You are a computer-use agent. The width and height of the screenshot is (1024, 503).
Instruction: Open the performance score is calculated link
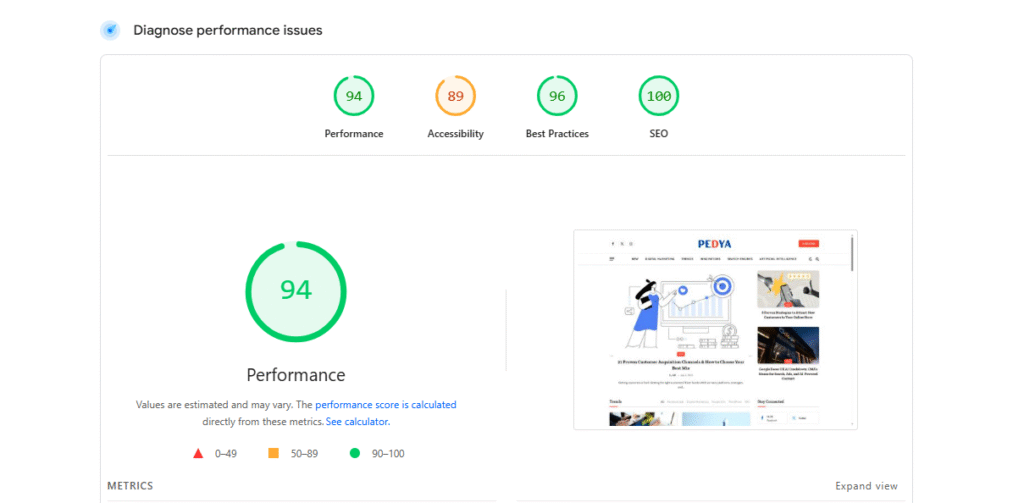[385, 404]
